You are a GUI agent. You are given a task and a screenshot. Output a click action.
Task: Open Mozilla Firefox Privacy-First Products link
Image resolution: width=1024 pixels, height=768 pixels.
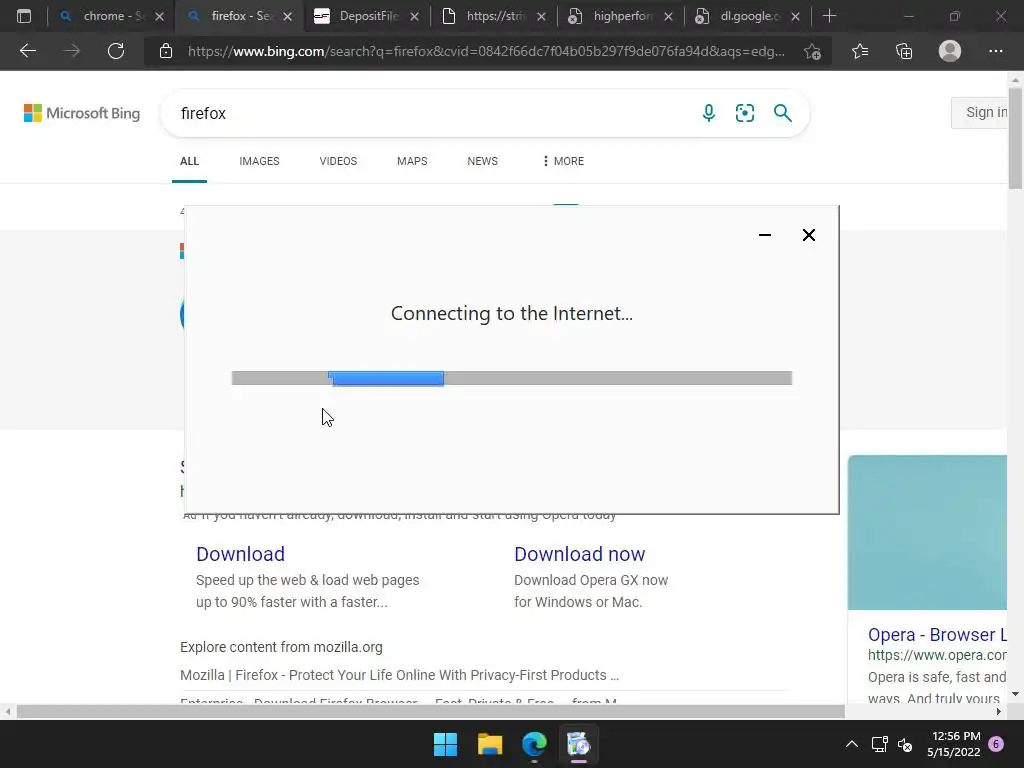pyautogui.click(x=399, y=675)
